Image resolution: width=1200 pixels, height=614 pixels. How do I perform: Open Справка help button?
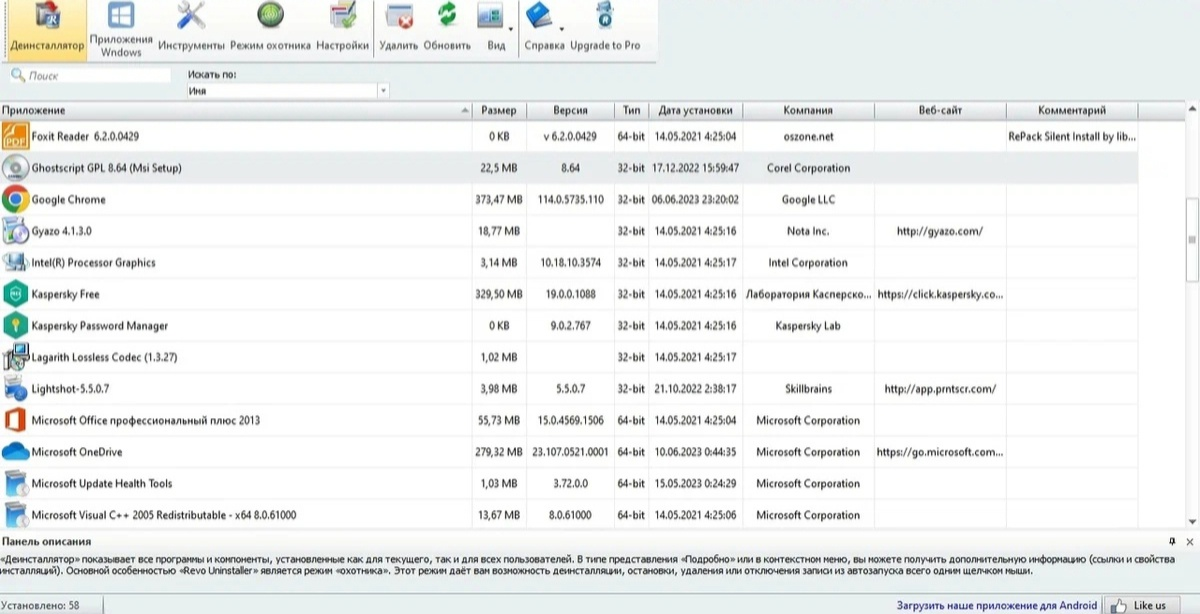[544, 29]
